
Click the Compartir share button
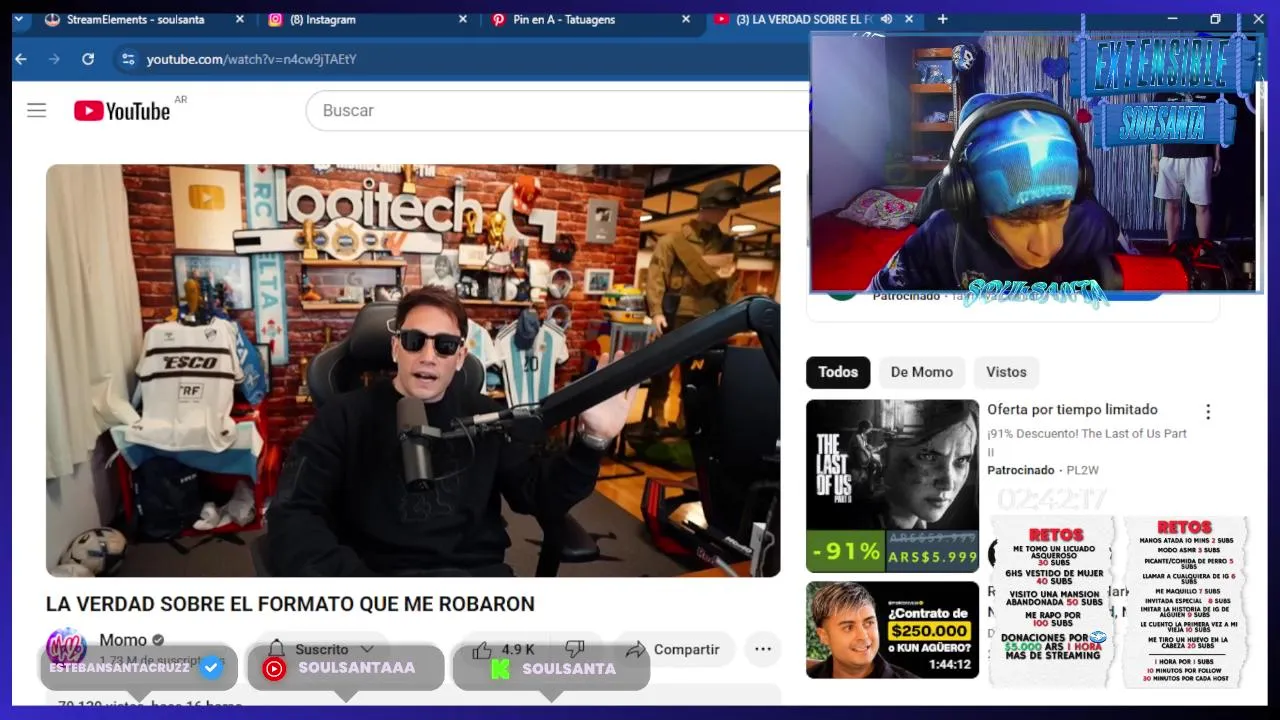click(673, 649)
